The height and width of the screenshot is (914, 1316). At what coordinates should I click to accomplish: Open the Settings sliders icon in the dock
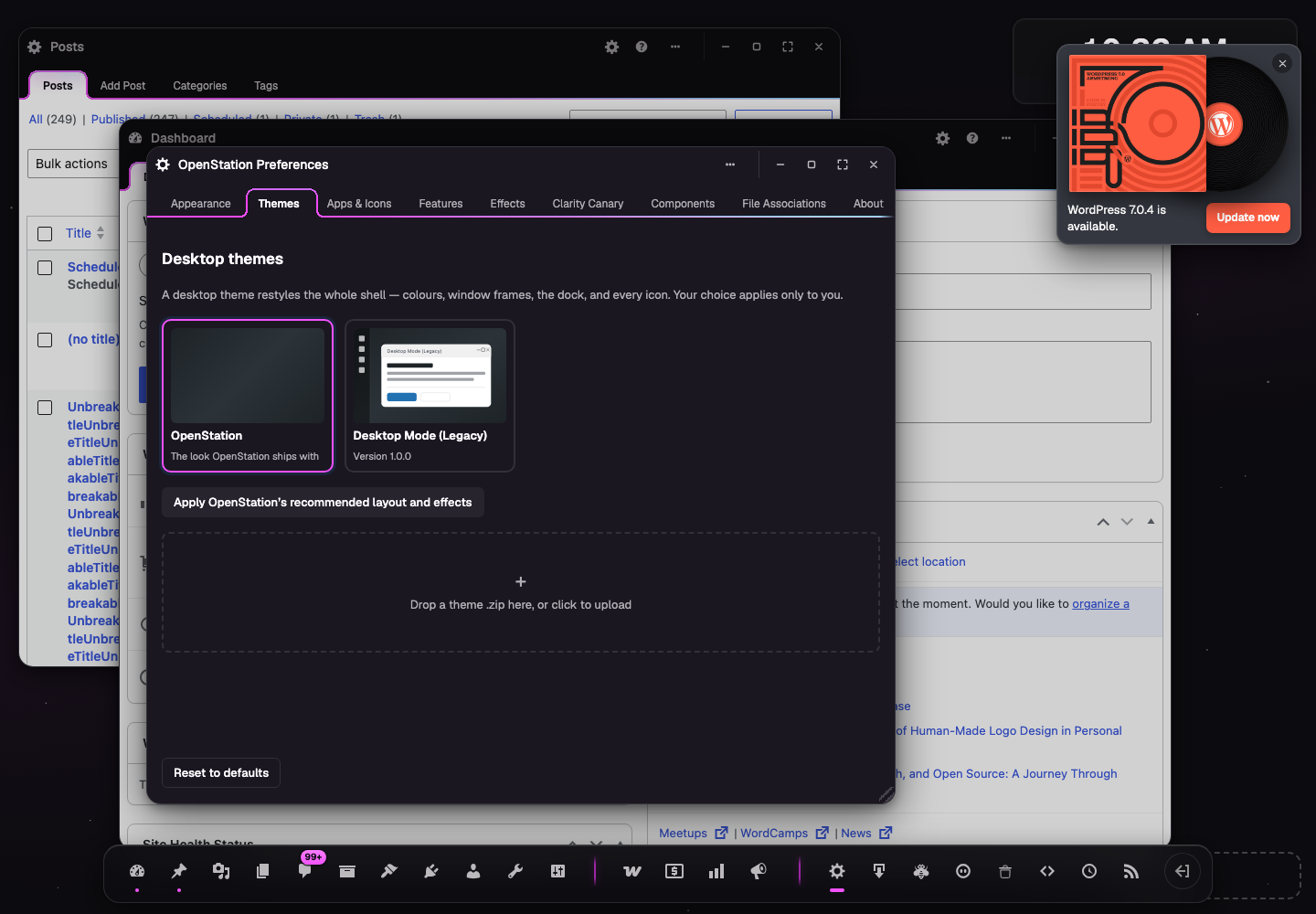557,871
